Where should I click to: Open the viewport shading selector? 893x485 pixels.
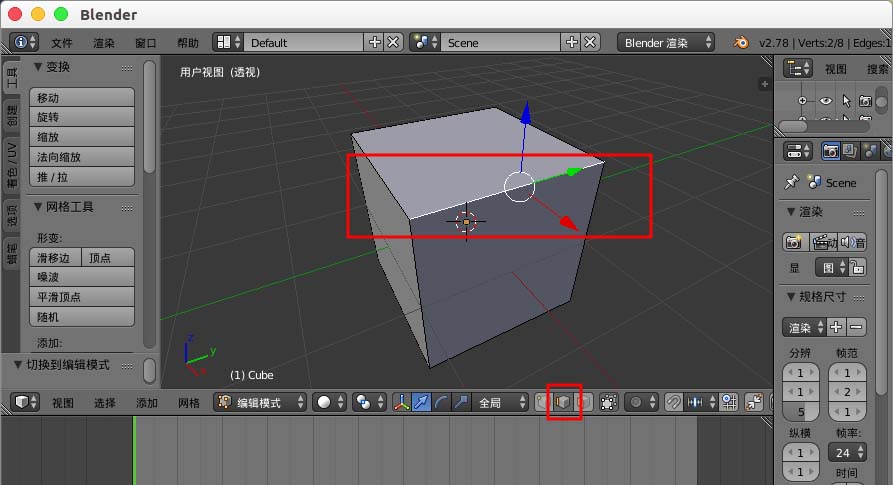[x=329, y=402]
